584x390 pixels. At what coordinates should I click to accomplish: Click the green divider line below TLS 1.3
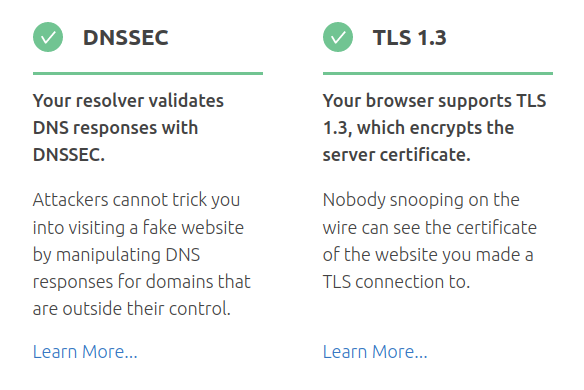[x=438, y=74]
